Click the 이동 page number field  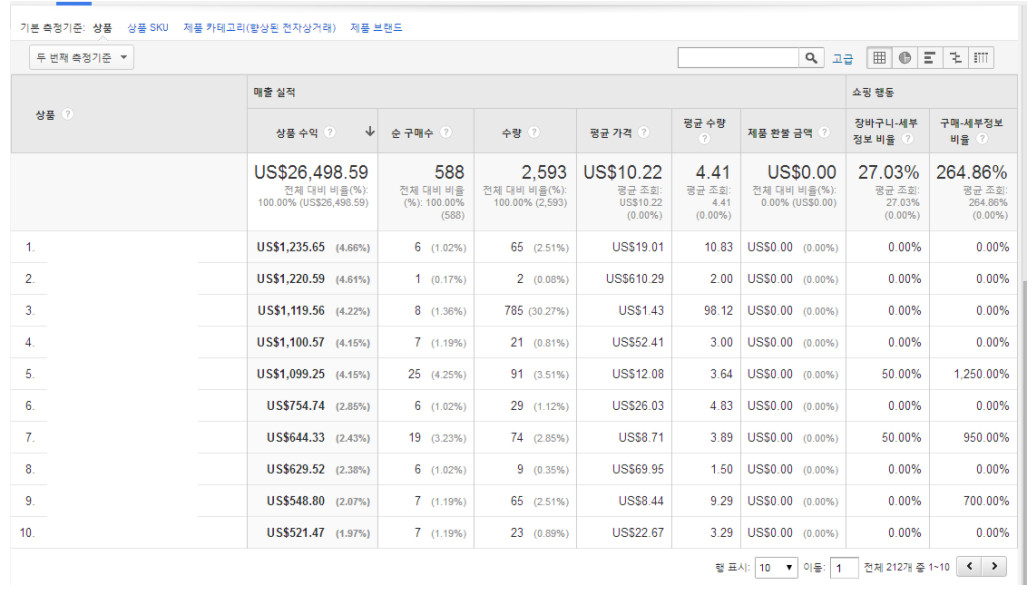coord(844,567)
